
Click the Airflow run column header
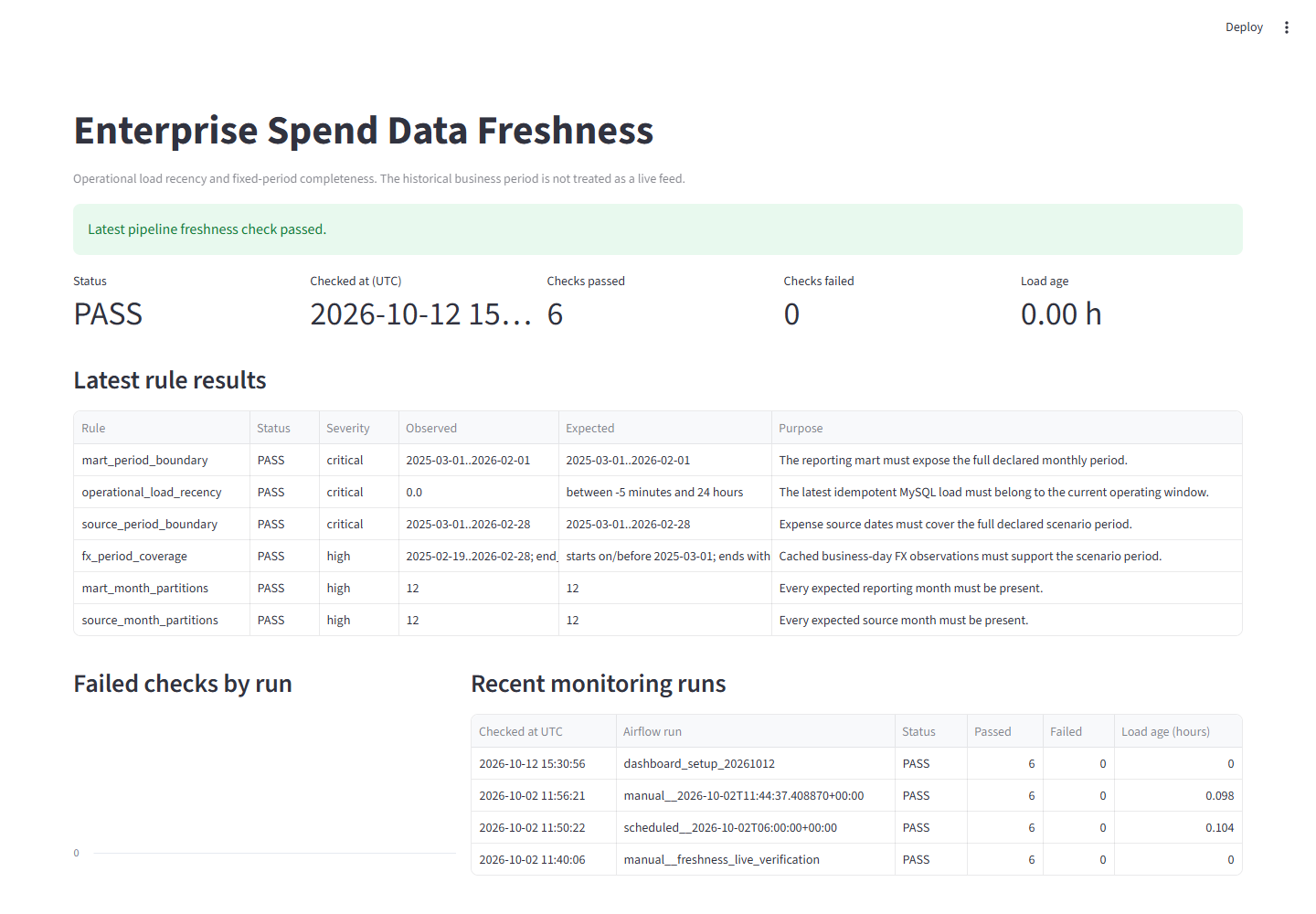coord(756,731)
